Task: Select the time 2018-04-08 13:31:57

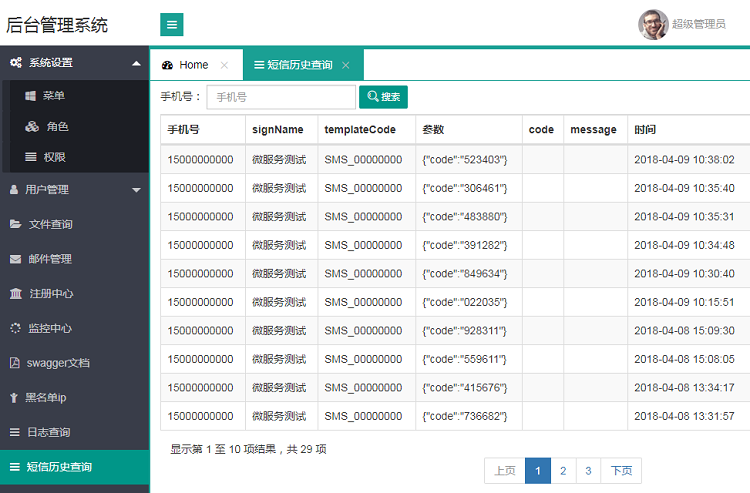Action: (x=684, y=416)
